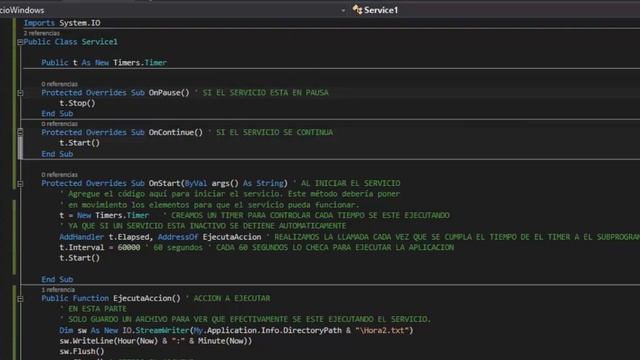Click comment 'SI EL SERVICIO ESTA EN PAUSA'

coord(265,93)
